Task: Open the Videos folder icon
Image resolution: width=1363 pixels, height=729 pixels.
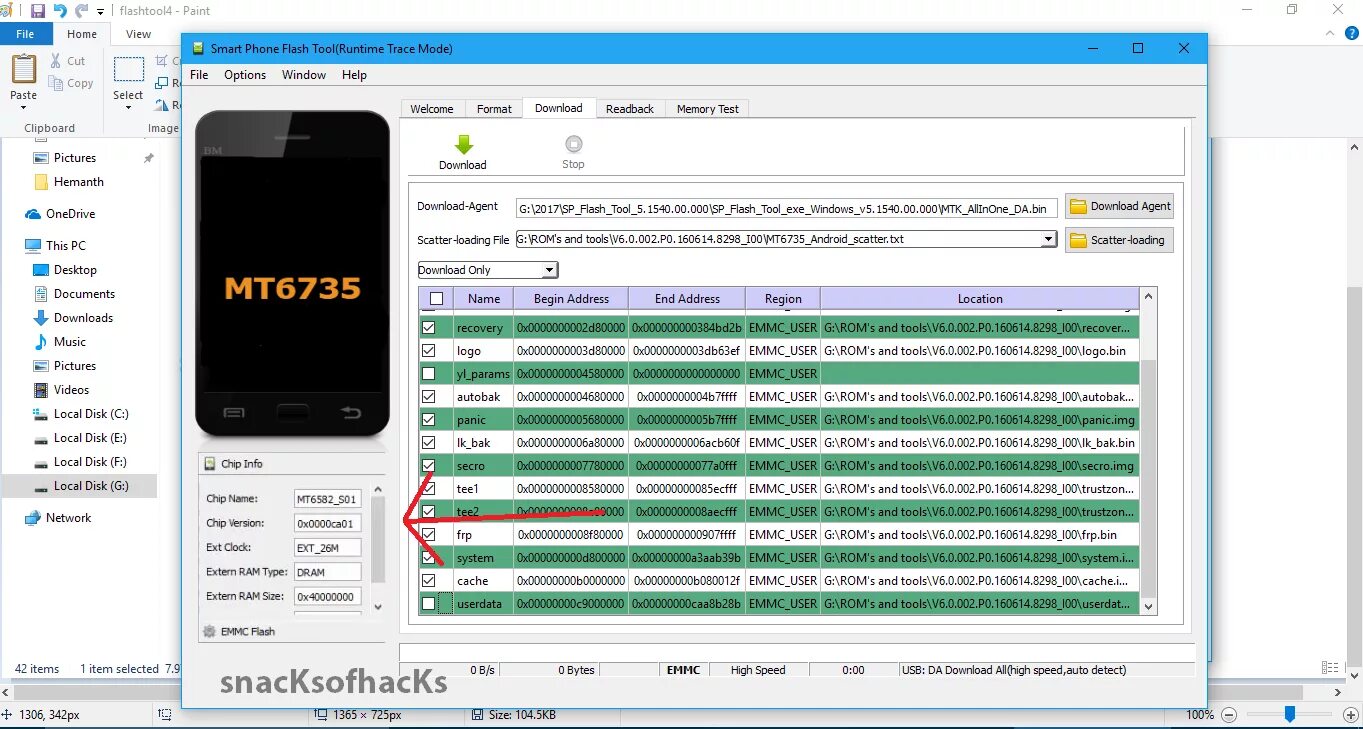Action: point(41,390)
